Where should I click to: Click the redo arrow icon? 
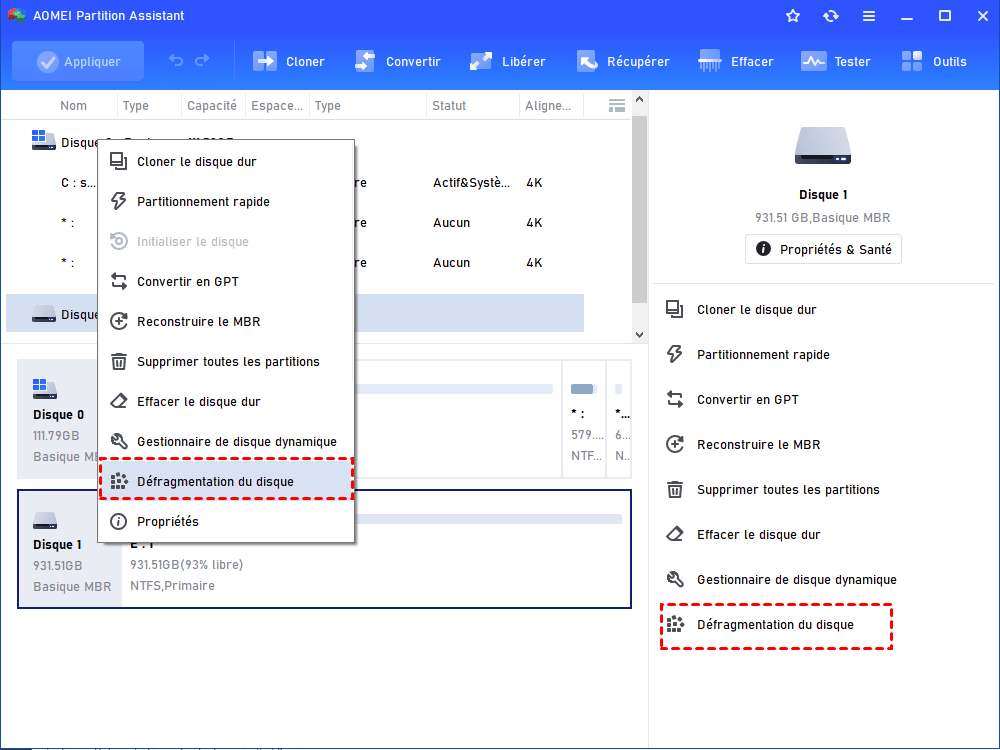tap(202, 61)
